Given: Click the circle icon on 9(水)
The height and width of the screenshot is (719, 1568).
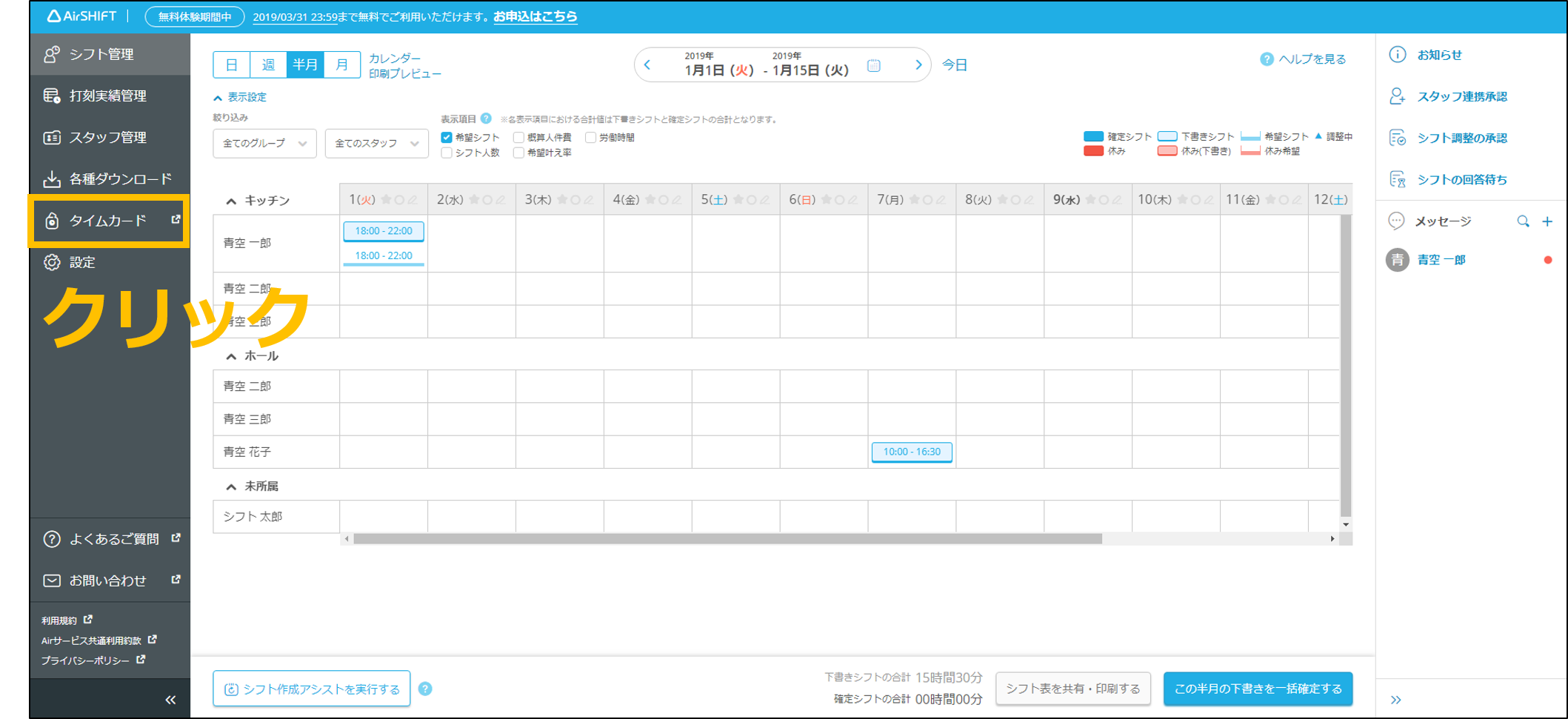Looking at the screenshot, I should pyautogui.click(x=1104, y=200).
